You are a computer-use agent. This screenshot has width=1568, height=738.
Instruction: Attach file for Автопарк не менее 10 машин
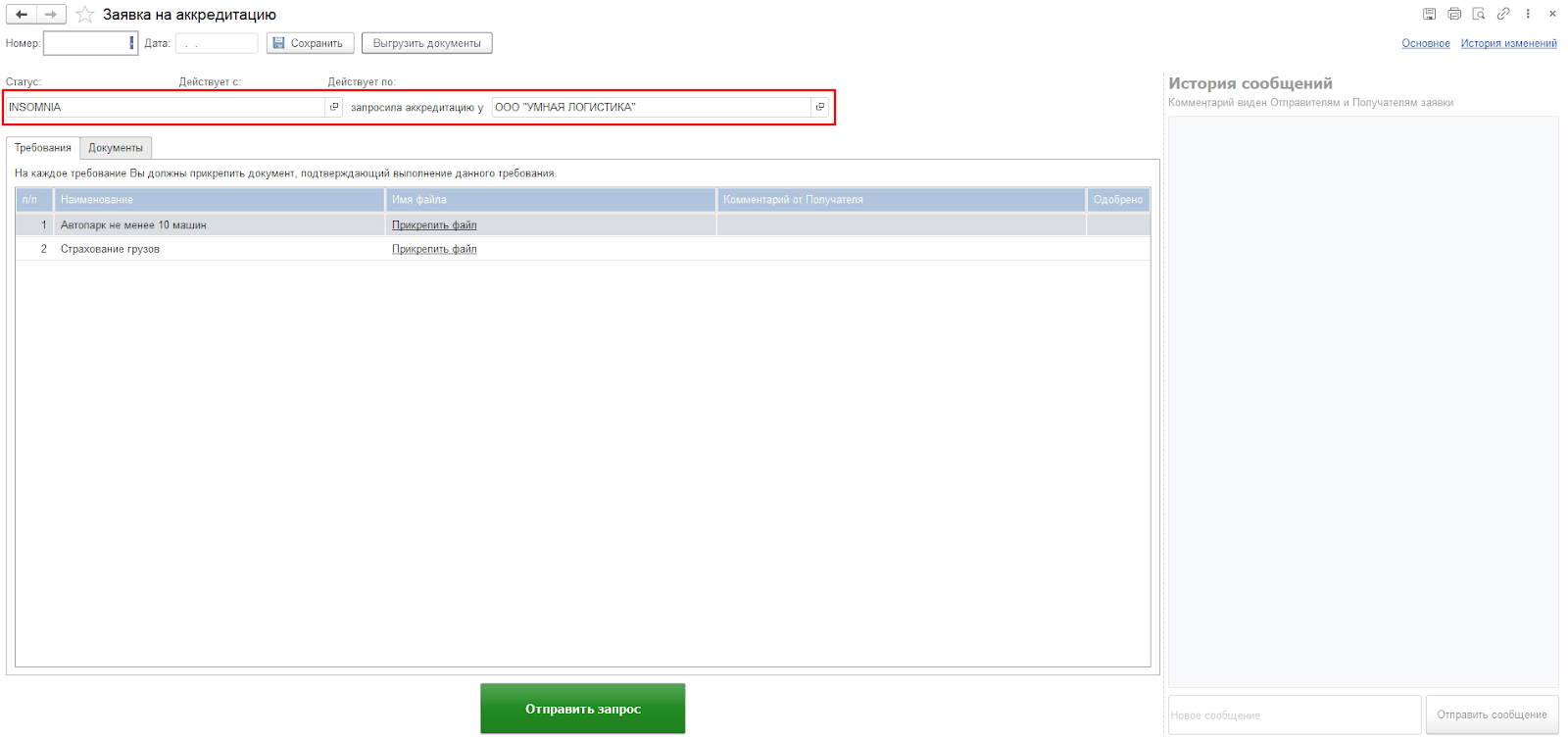point(434,225)
